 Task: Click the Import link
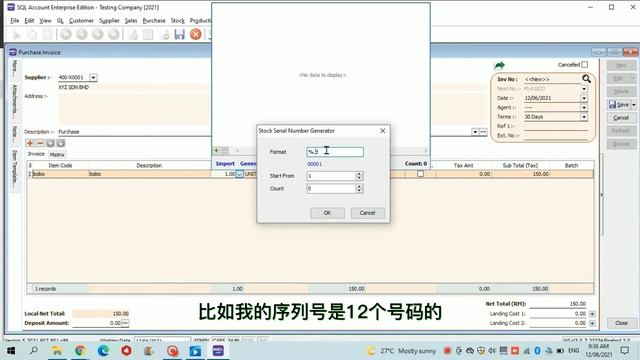pos(225,163)
